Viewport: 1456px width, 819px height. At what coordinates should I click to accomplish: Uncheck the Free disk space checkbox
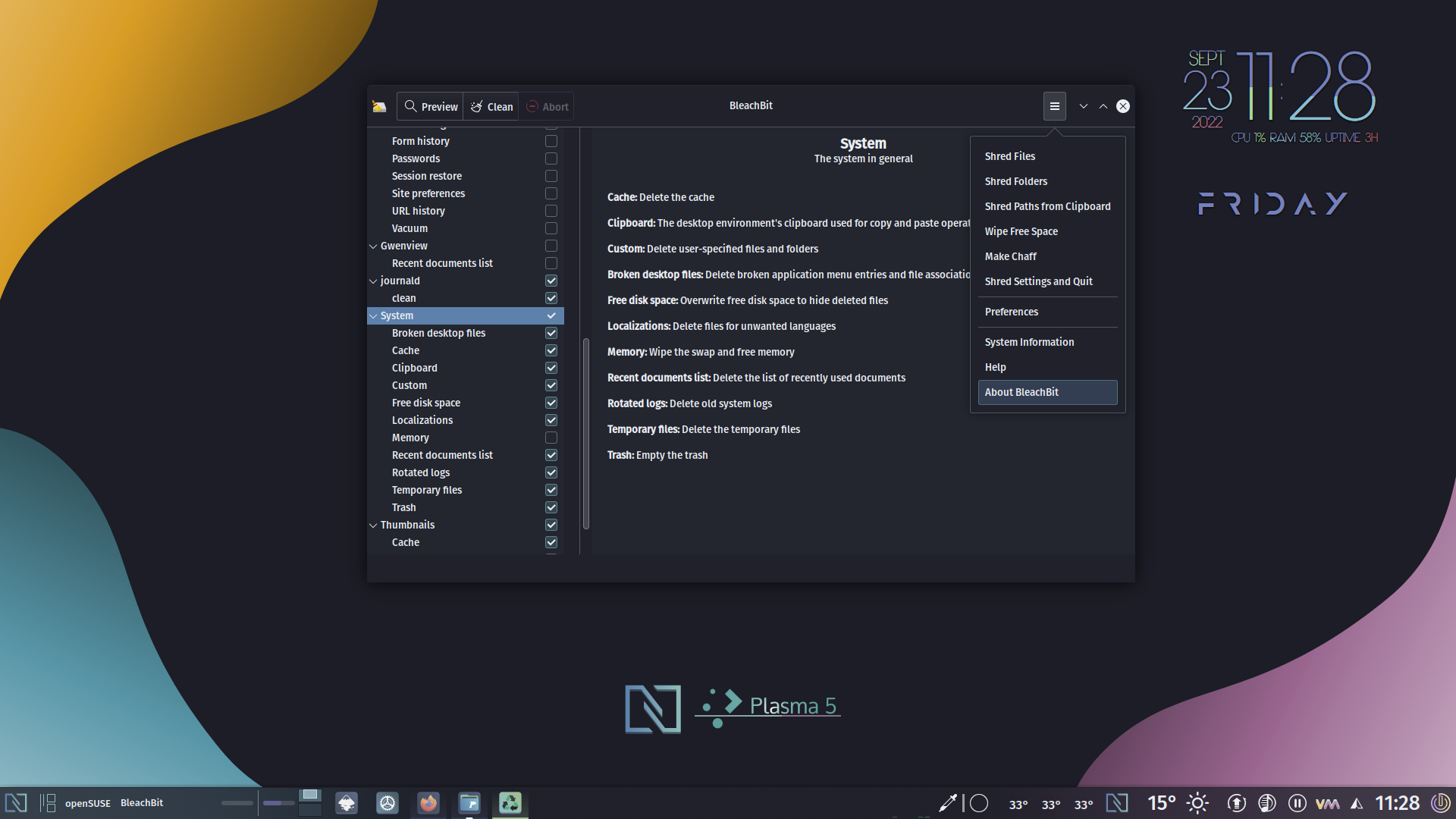click(x=551, y=403)
